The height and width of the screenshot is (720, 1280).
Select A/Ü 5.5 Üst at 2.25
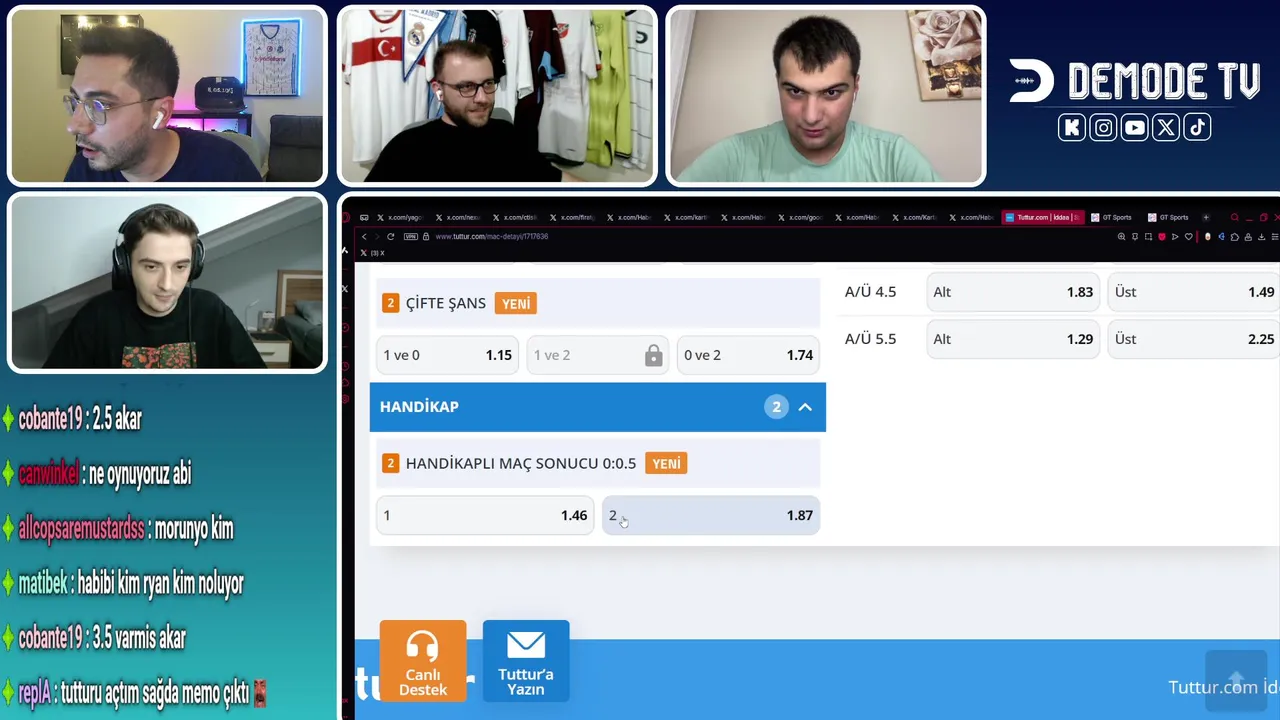[x=1194, y=339]
